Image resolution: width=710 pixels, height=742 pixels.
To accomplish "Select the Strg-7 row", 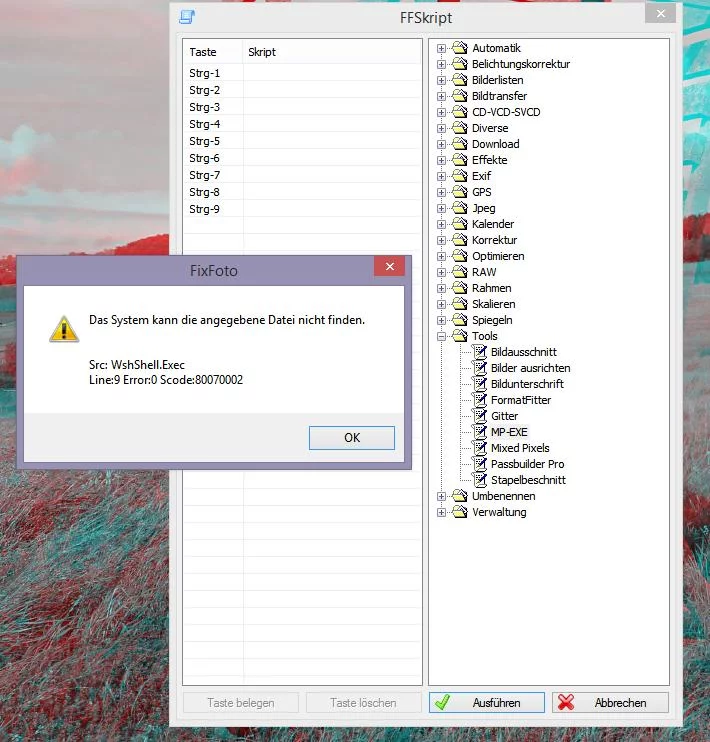I will (x=302, y=176).
